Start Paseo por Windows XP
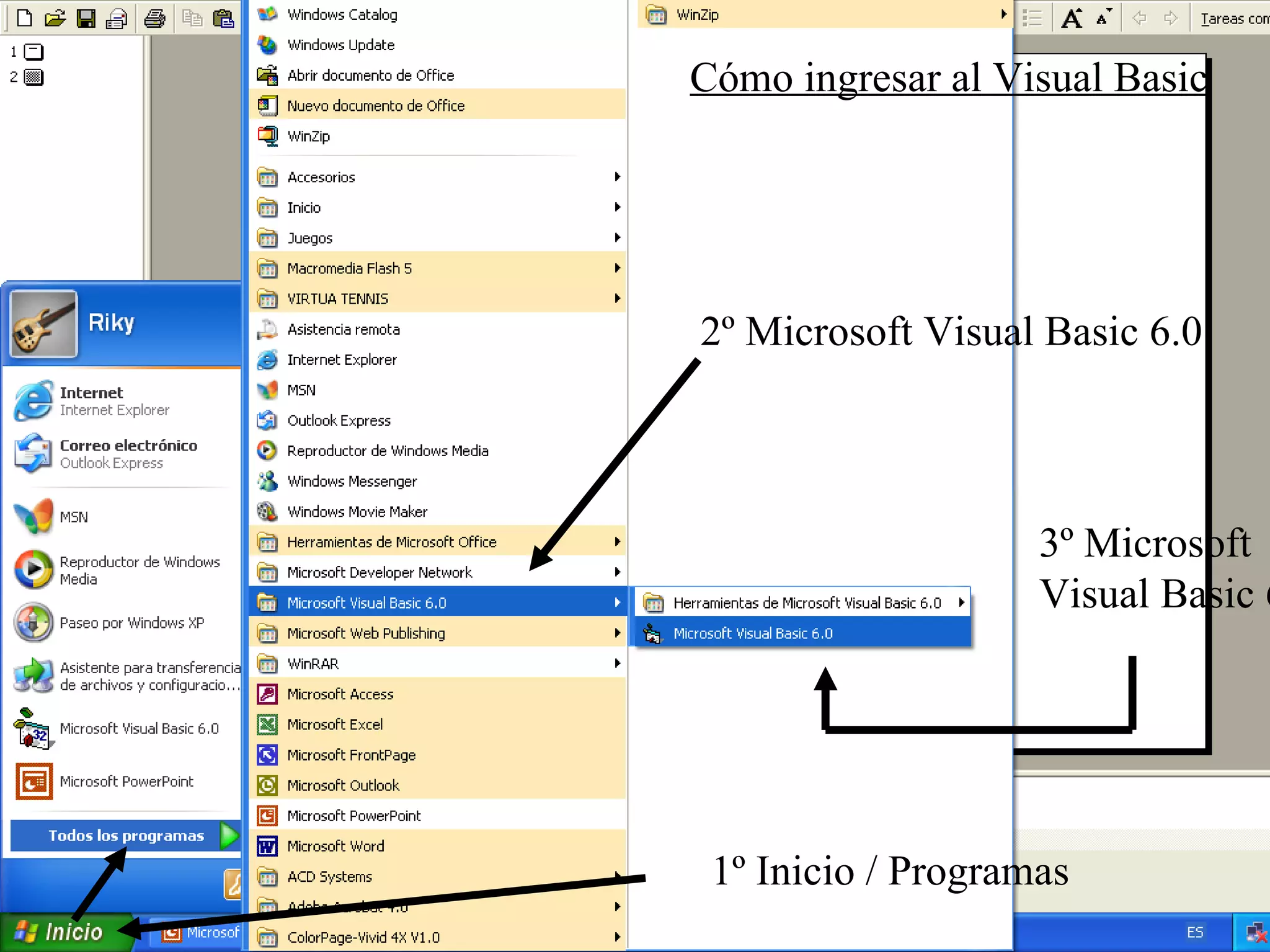The height and width of the screenshot is (952, 1270). coord(123,622)
